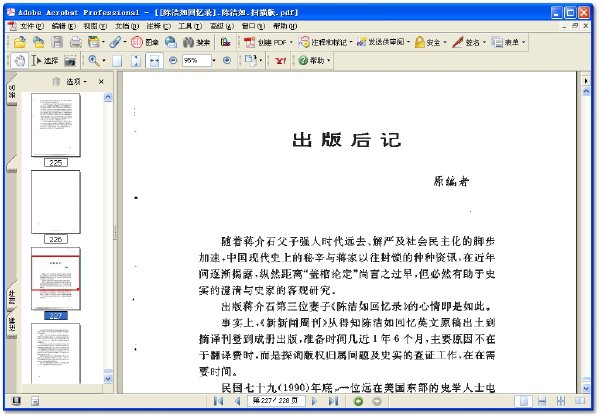Click the colorful icon right of 搜索
The image size is (600, 417).
225,42
